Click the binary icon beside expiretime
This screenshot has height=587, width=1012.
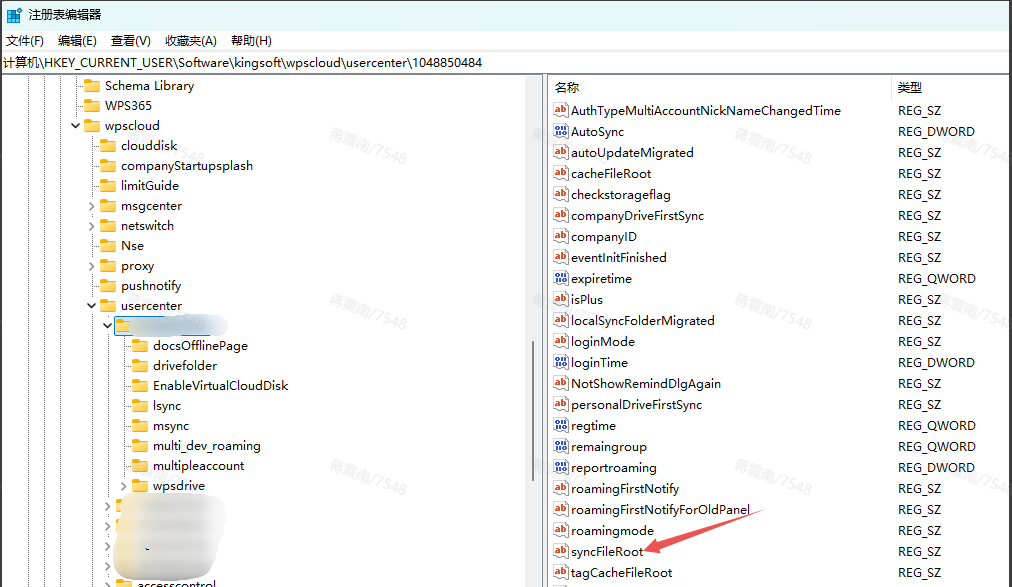coord(560,279)
